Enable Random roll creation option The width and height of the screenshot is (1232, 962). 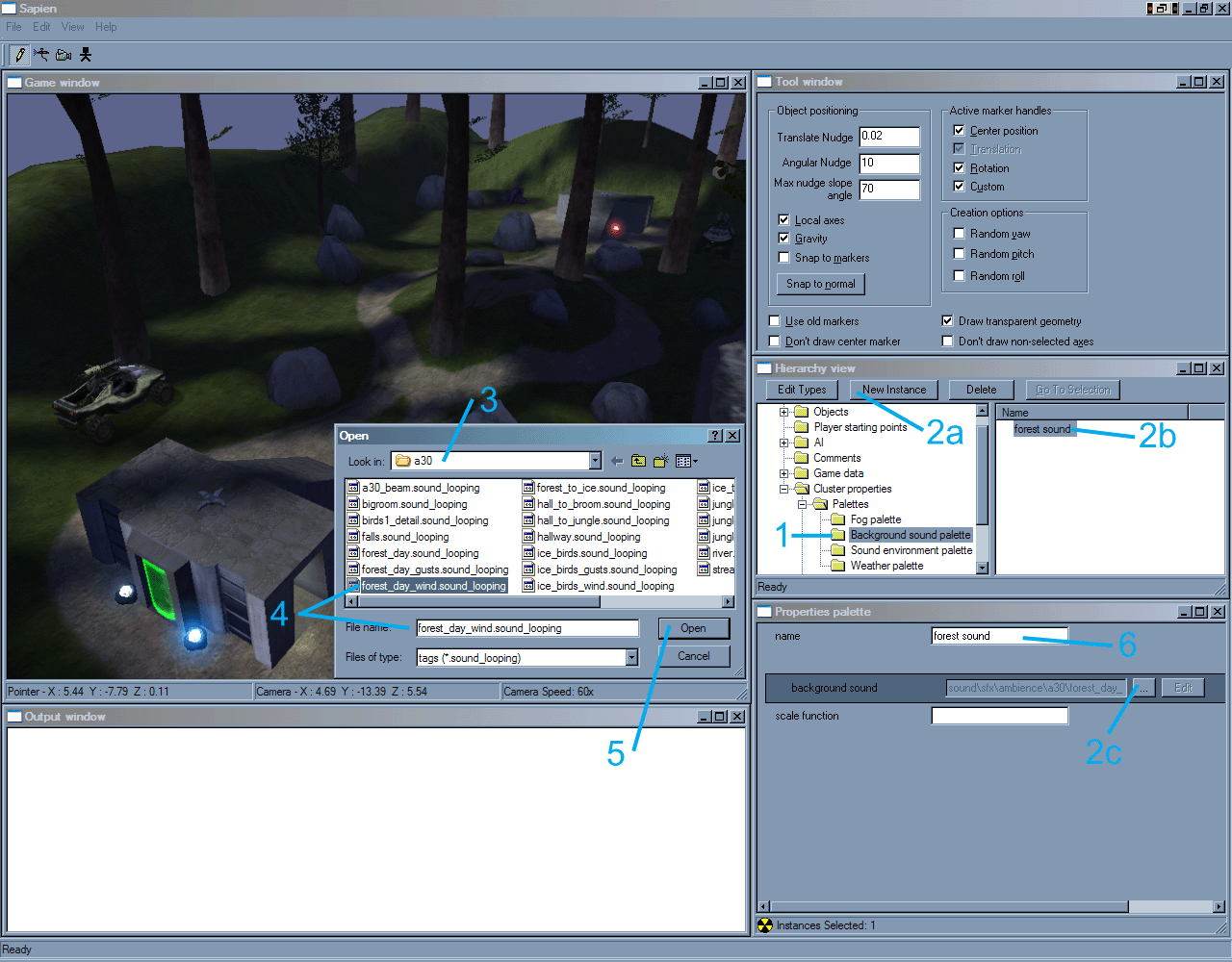[959, 275]
